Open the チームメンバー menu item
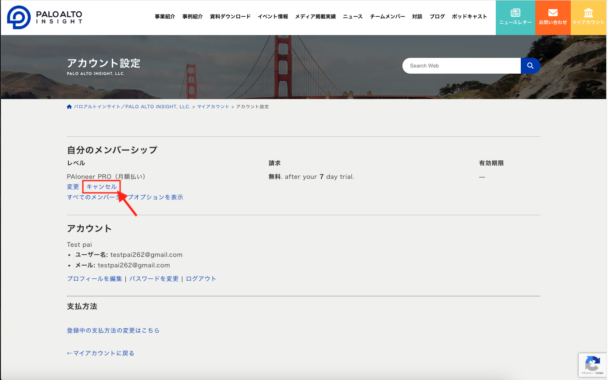Image resolution: width=608 pixels, height=380 pixels. pos(387,17)
